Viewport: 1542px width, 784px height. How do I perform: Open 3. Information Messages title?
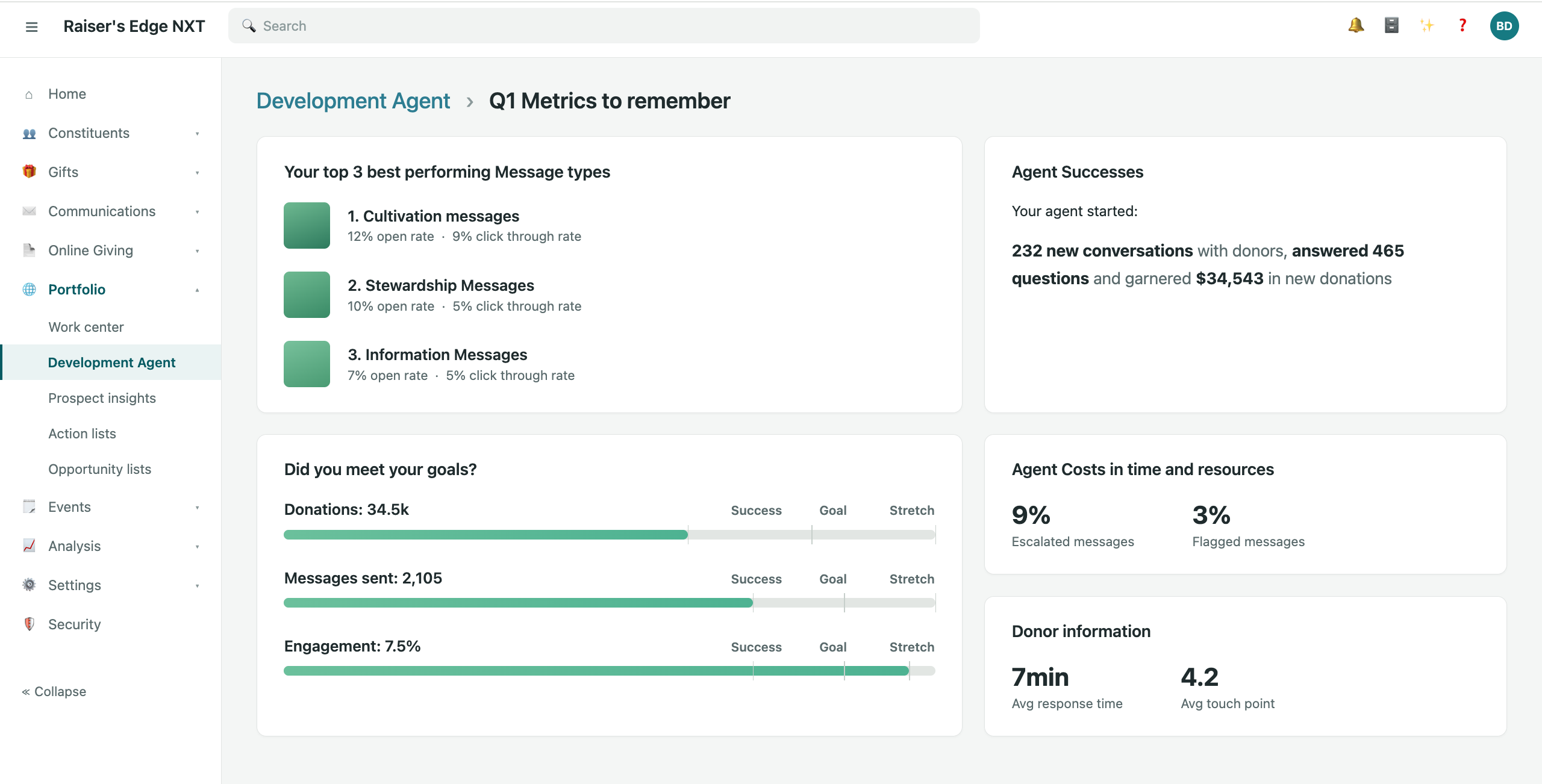pos(437,355)
